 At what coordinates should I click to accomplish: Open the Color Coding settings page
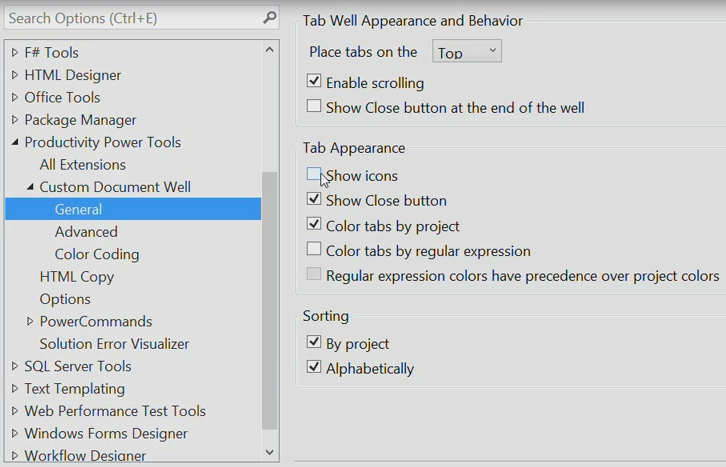[x=97, y=254]
